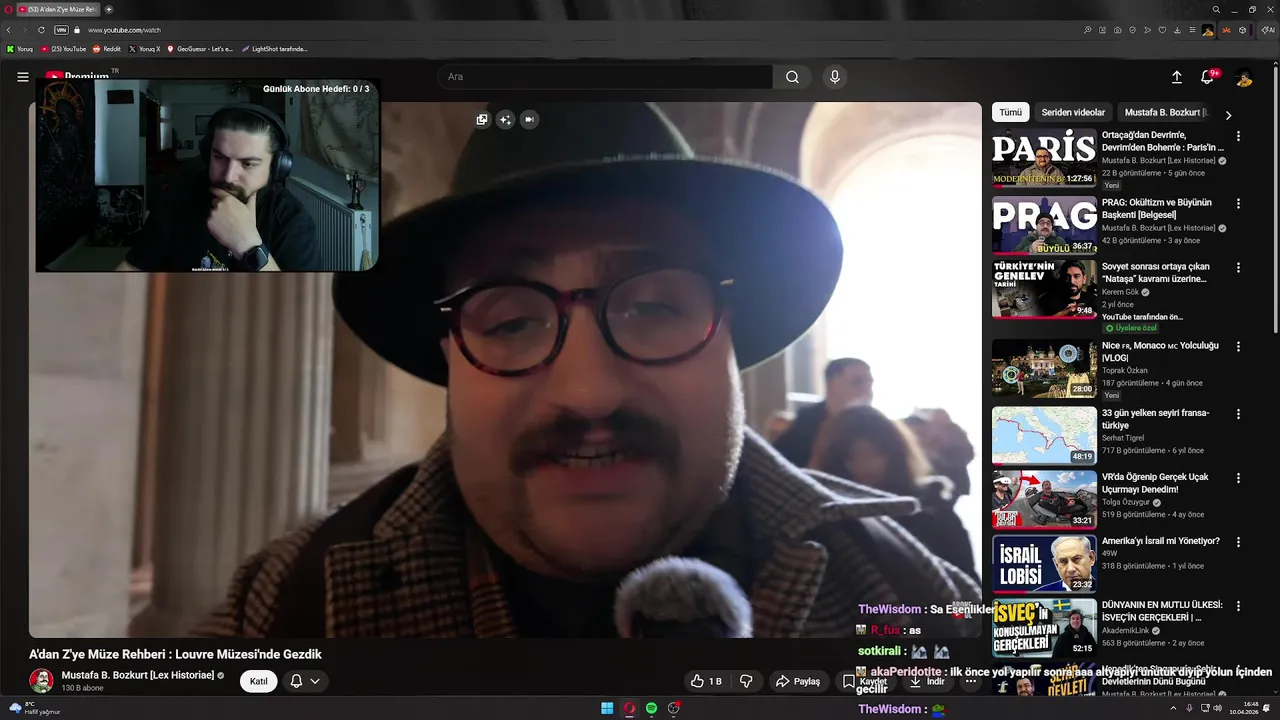Open options for Sovyet sonrası video suggestion

click(x=1238, y=268)
